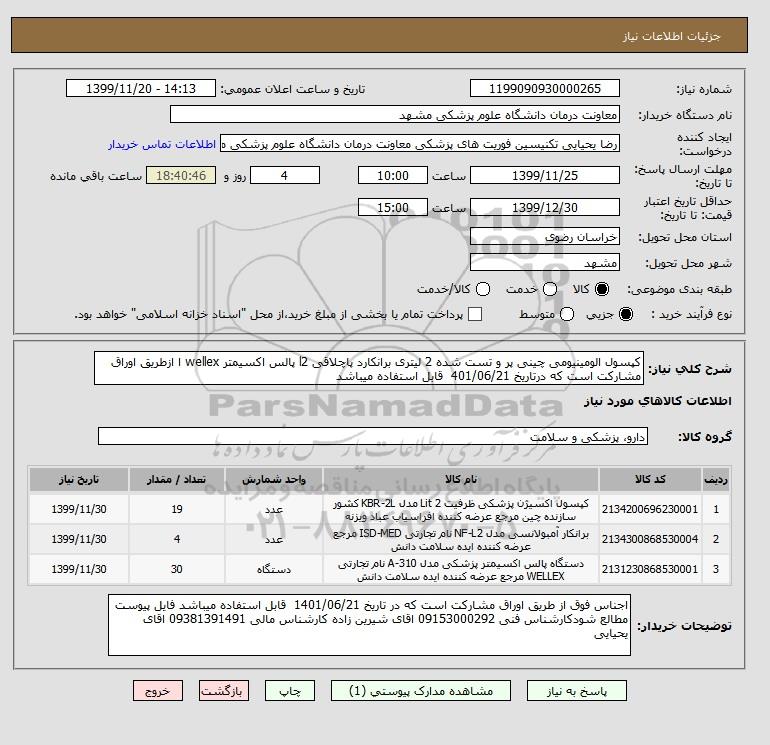This screenshot has width=770, height=745.
Task: Click the need number field 1199090930000265
Action: click(x=545, y=88)
